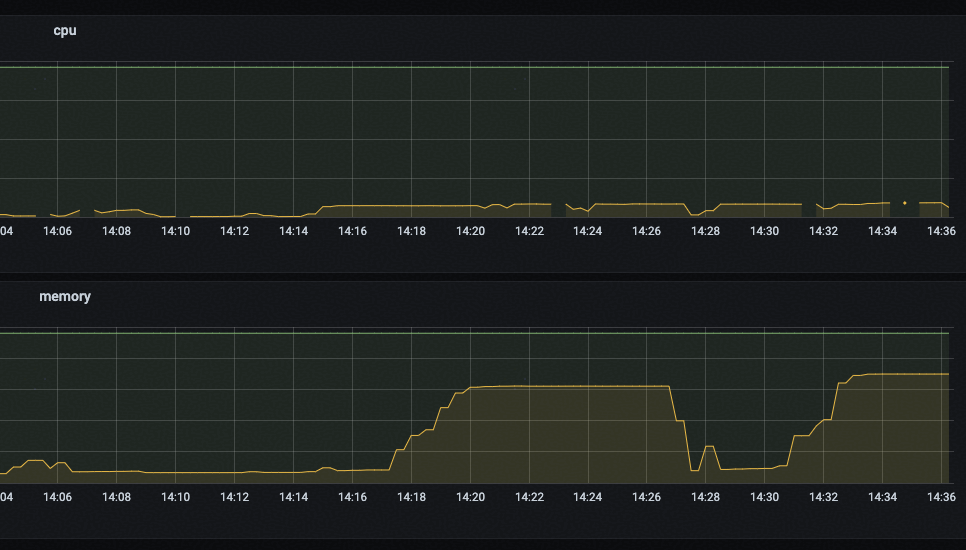Click the 14:24 label on memory time axis
Image resolution: width=966 pixels, height=550 pixels.
[588, 497]
